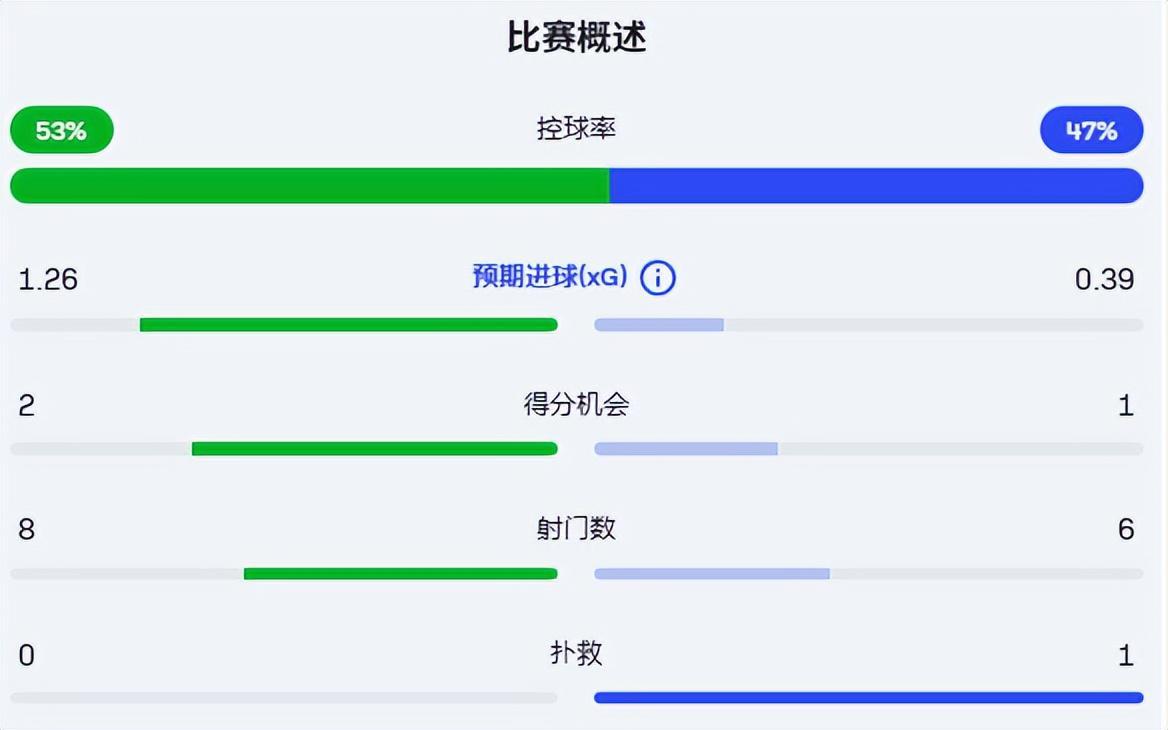Click the 比赛概述 heading
This screenshot has height=730, width=1168.
click(577, 37)
